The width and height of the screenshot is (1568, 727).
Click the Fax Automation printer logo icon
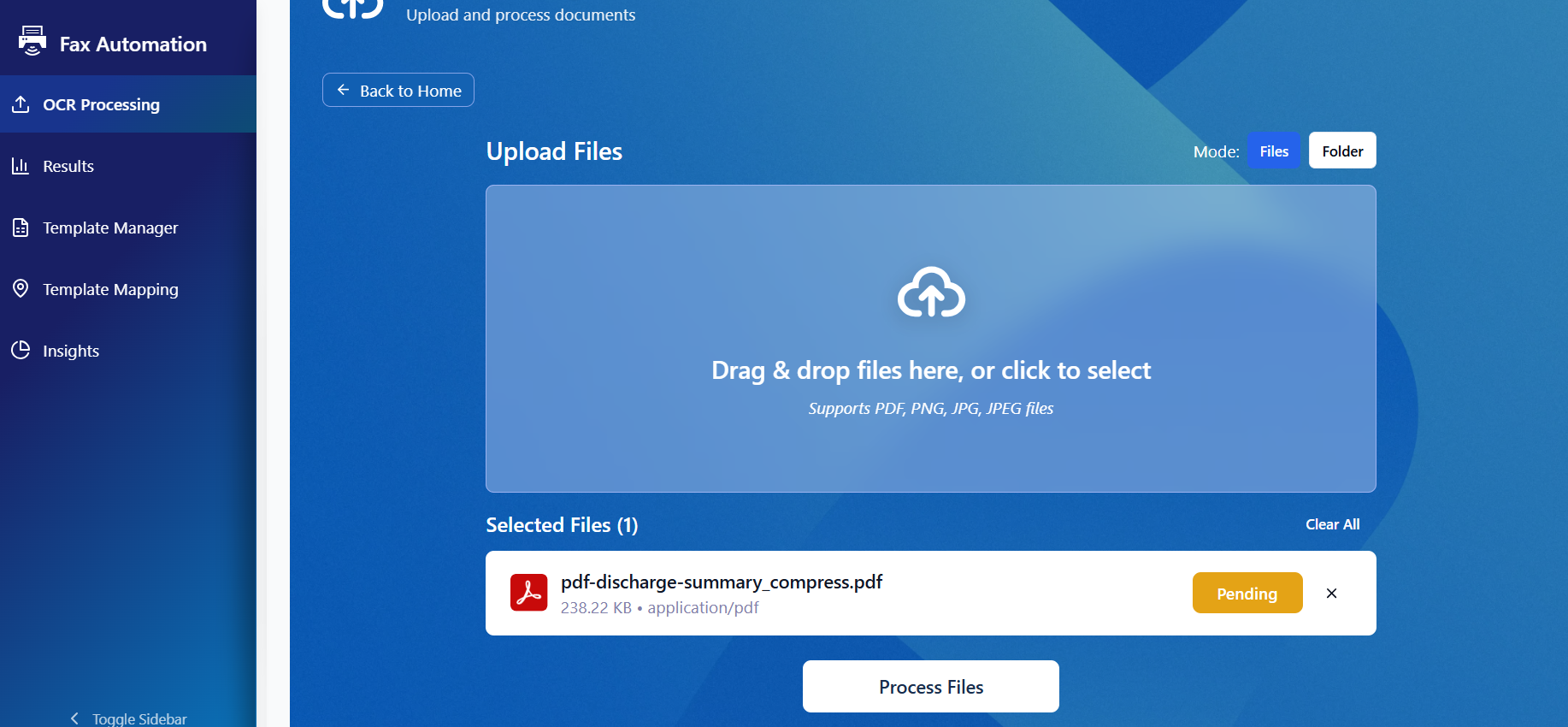click(x=32, y=40)
